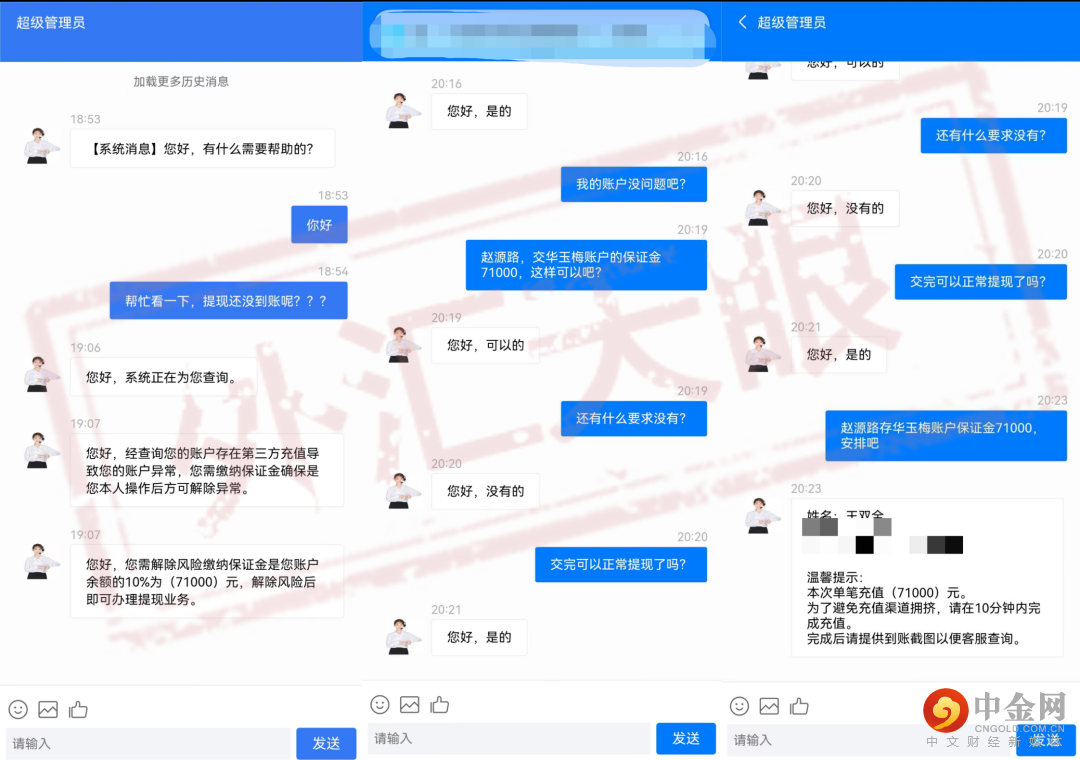This screenshot has height=760, width=1080.
Task: Click the 请输入 message field in the left panel
Action: pyautogui.click(x=140, y=744)
